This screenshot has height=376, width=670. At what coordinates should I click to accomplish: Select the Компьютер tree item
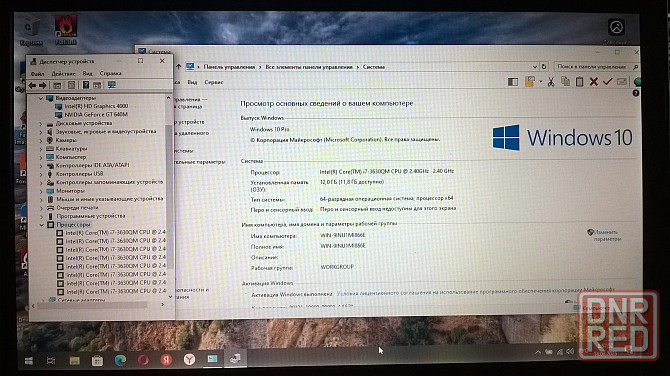[x=71, y=157]
